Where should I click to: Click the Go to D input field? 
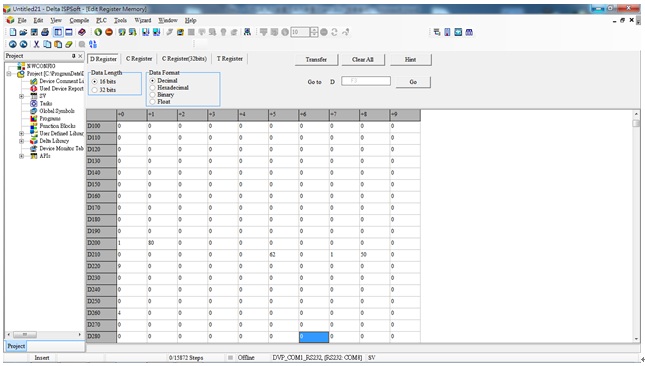[x=366, y=81]
